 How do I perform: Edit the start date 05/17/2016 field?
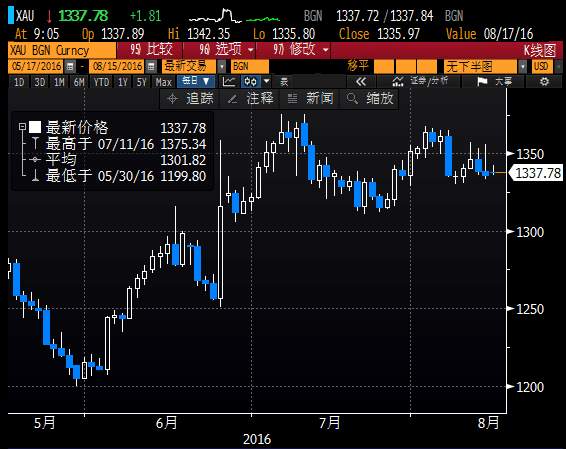[x=36, y=66]
